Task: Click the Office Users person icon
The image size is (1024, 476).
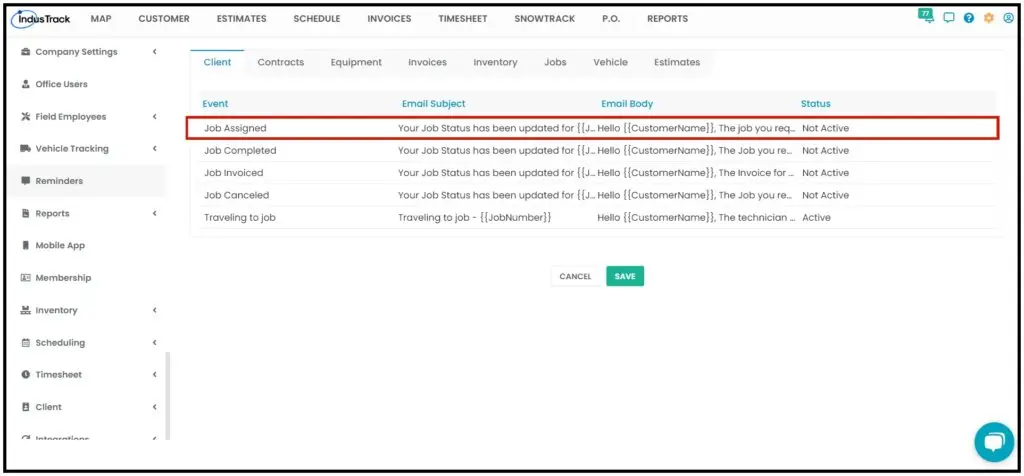Action: 26,84
